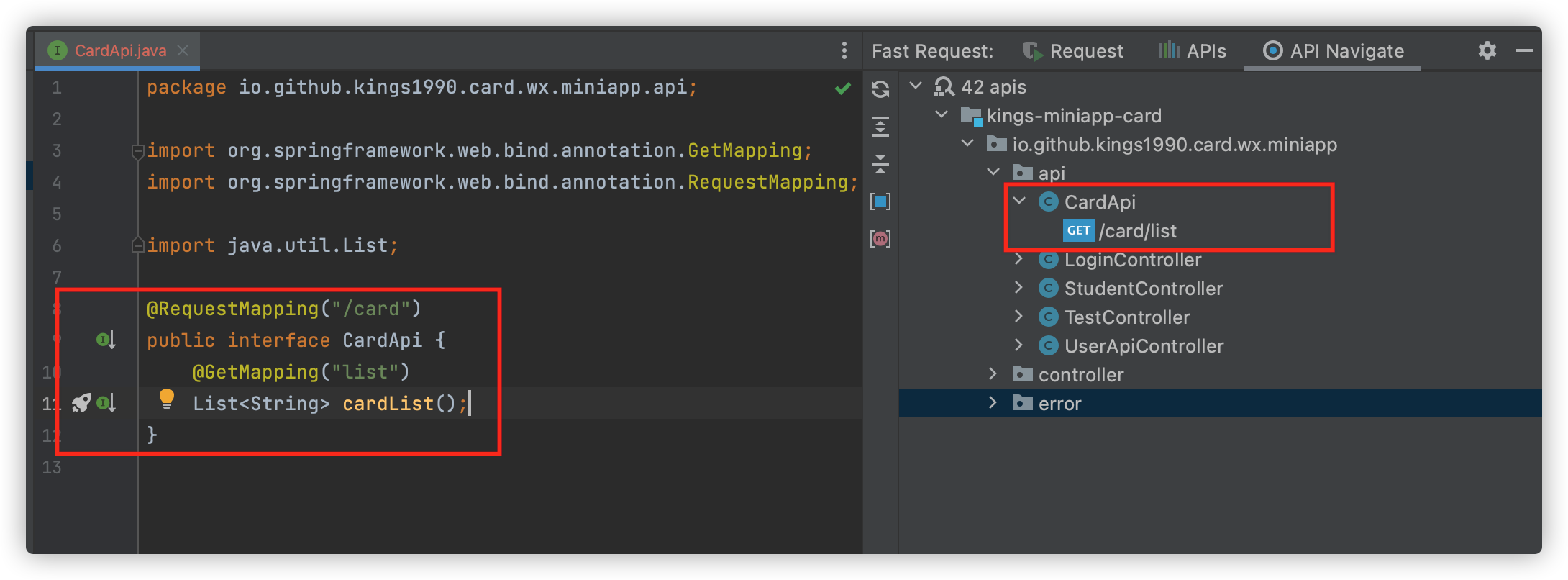Click the LoginController class icon
The height and width of the screenshot is (580, 1568).
point(1049,260)
